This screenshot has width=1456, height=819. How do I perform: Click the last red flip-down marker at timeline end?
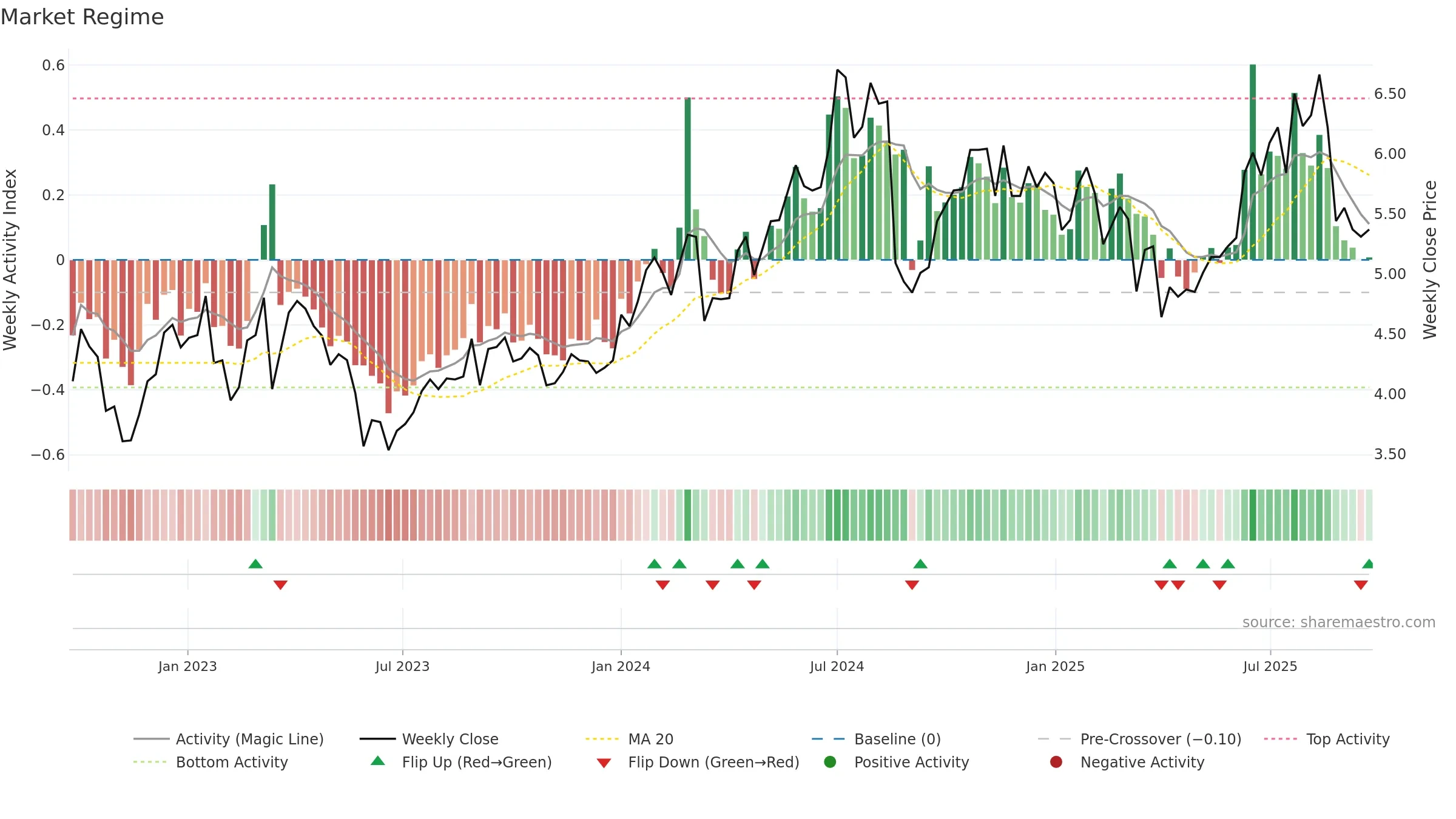[1361, 585]
